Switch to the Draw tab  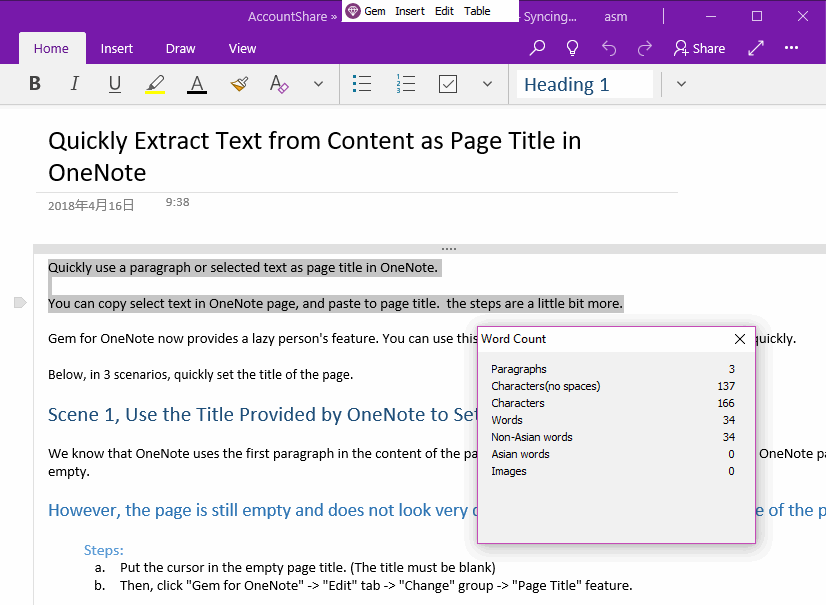pos(181,48)
